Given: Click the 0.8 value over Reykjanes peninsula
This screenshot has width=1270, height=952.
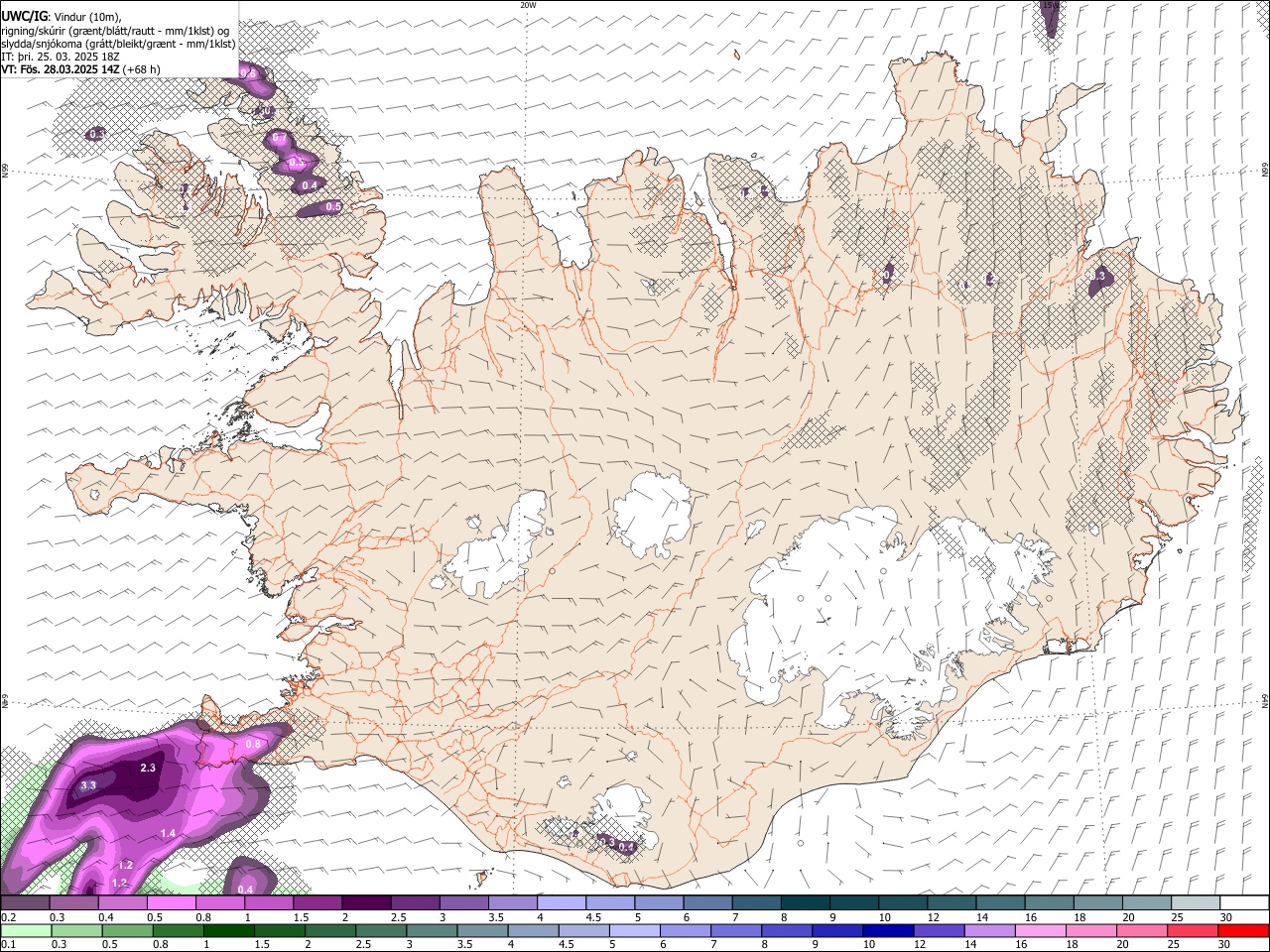Looking at the screenshot, I should click(252, 744).
